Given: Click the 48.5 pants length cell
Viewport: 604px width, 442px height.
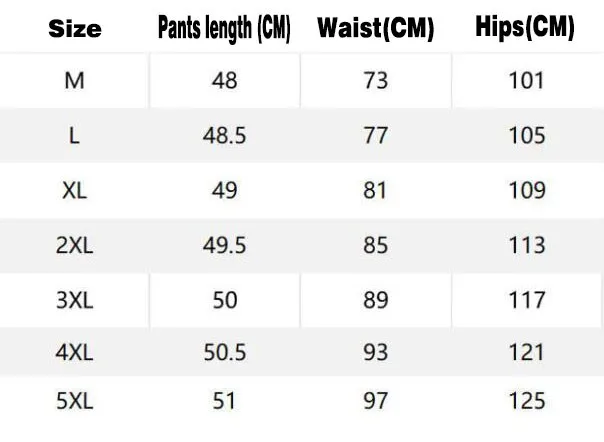Looking at the screenshot, I should coord(225,136).
